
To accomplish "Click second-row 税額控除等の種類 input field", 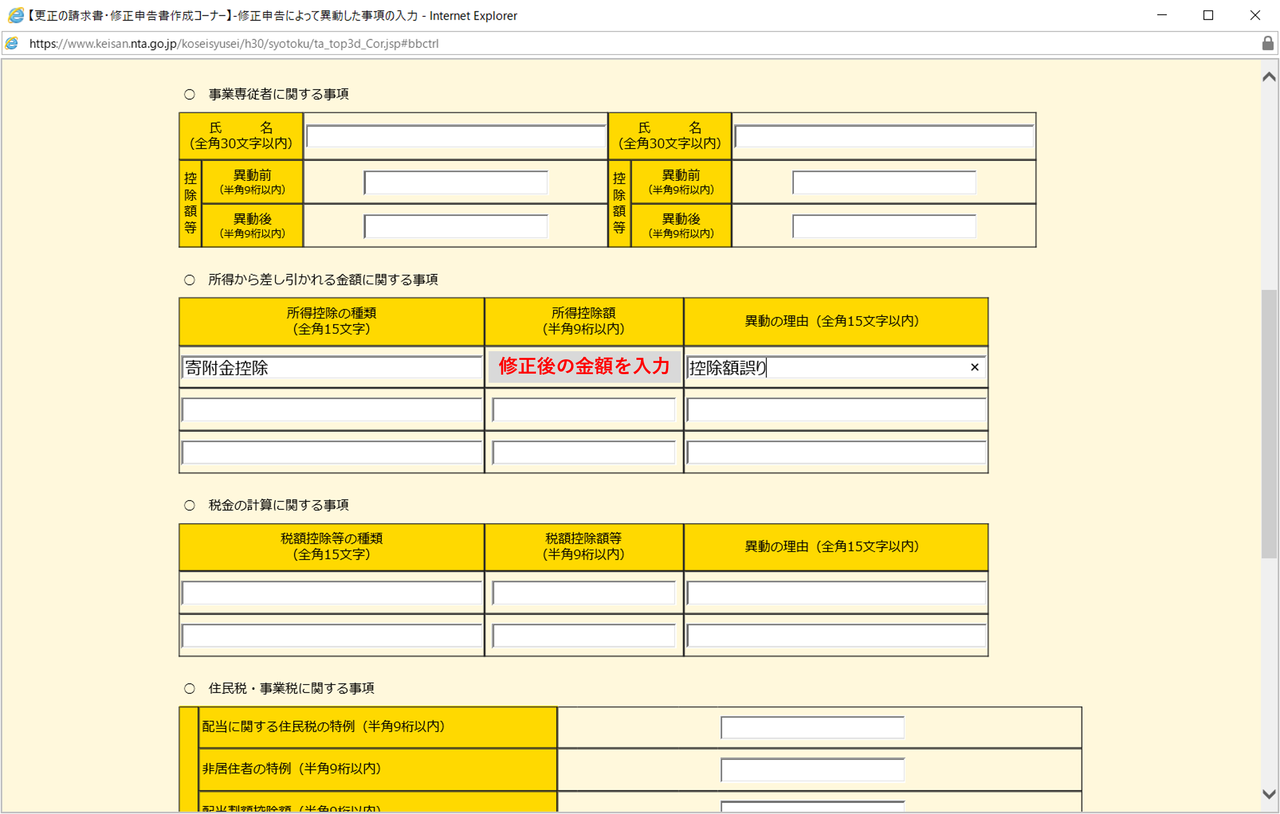I will [332, 636].
